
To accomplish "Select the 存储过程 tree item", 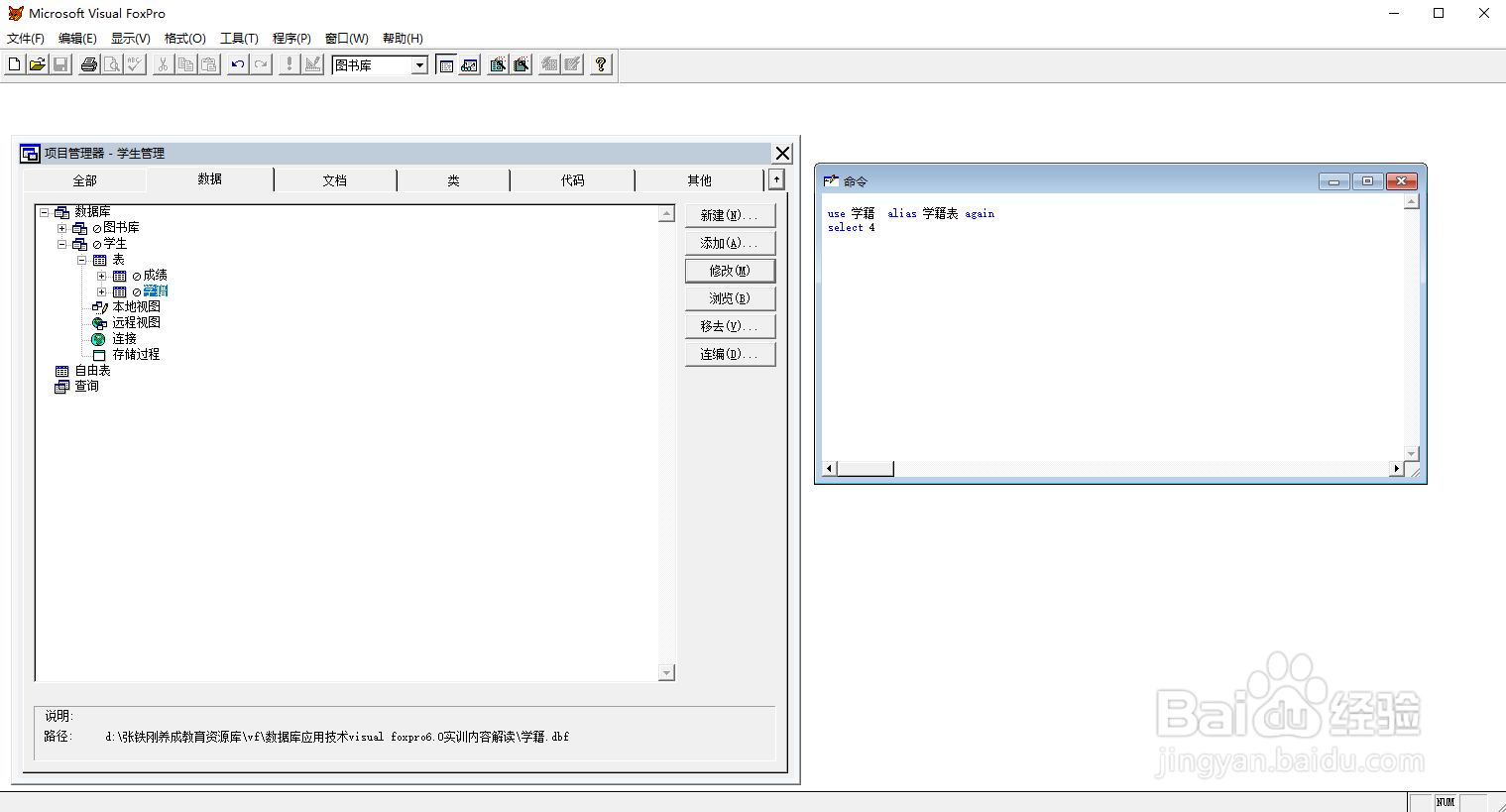I will click(136, 355).
